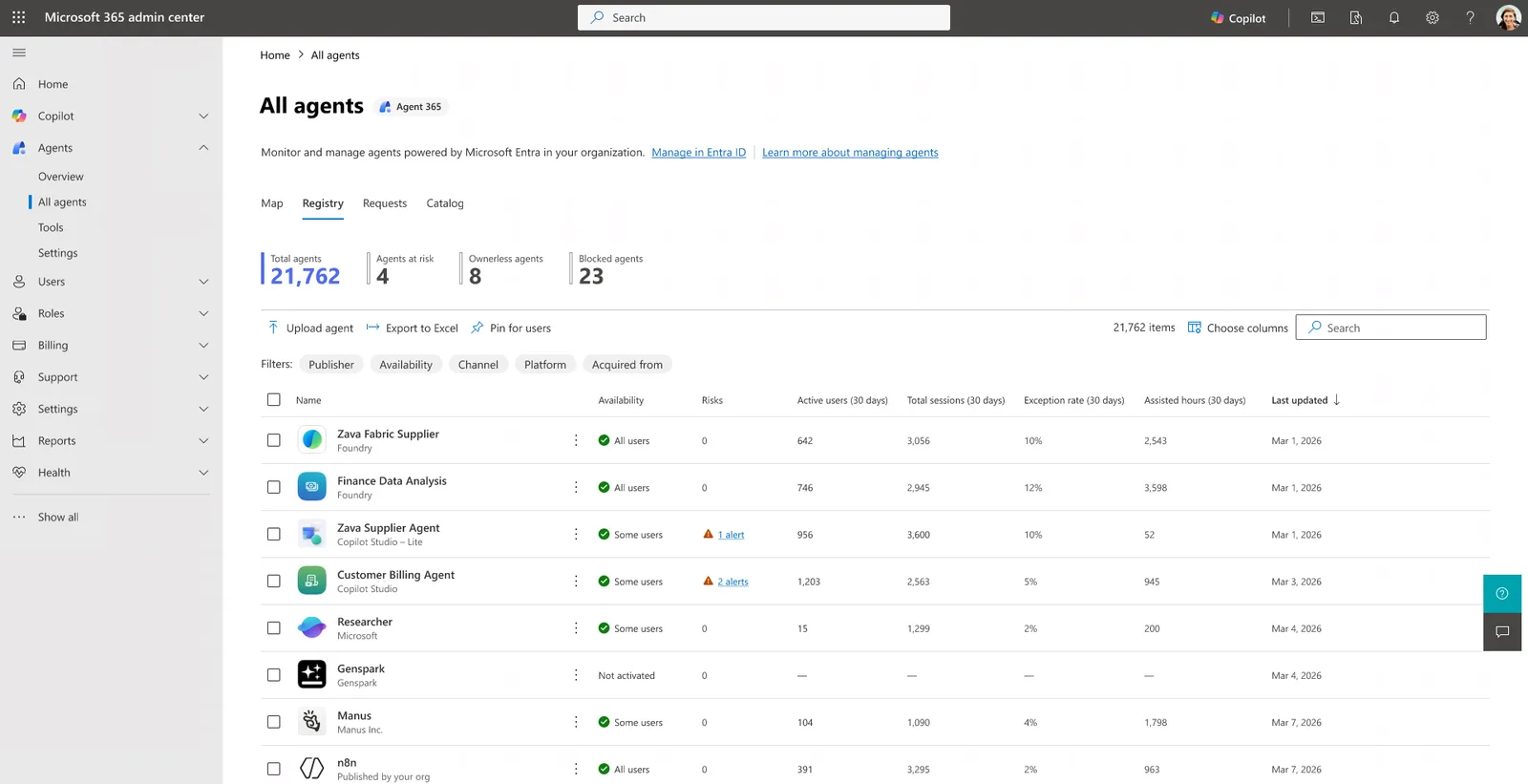Open the feedback chat widget button
This screenshot has width=1528, height=784.
point(1502,632)
